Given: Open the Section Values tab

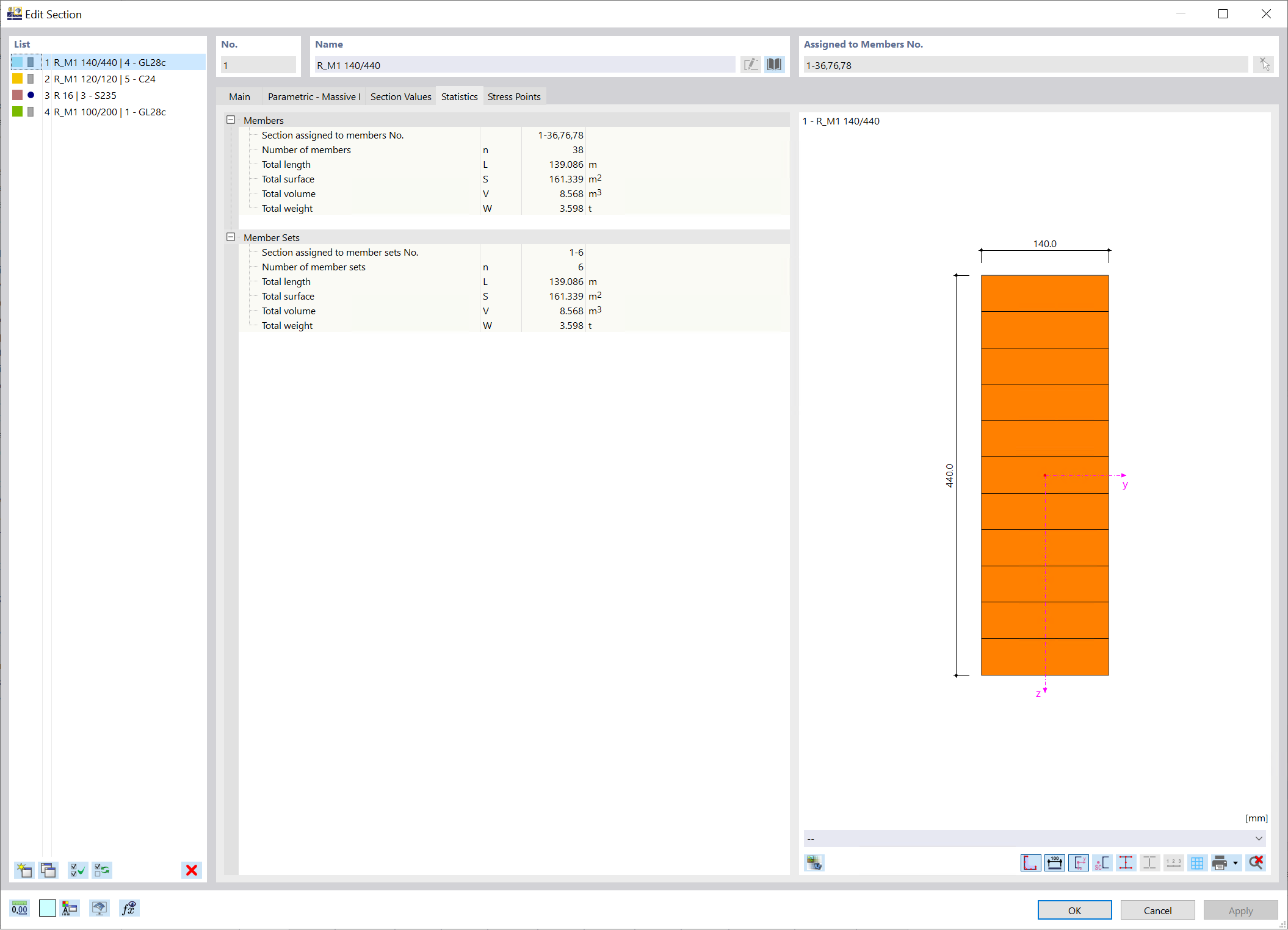Looking at the screenshot, I should [400, 96].
